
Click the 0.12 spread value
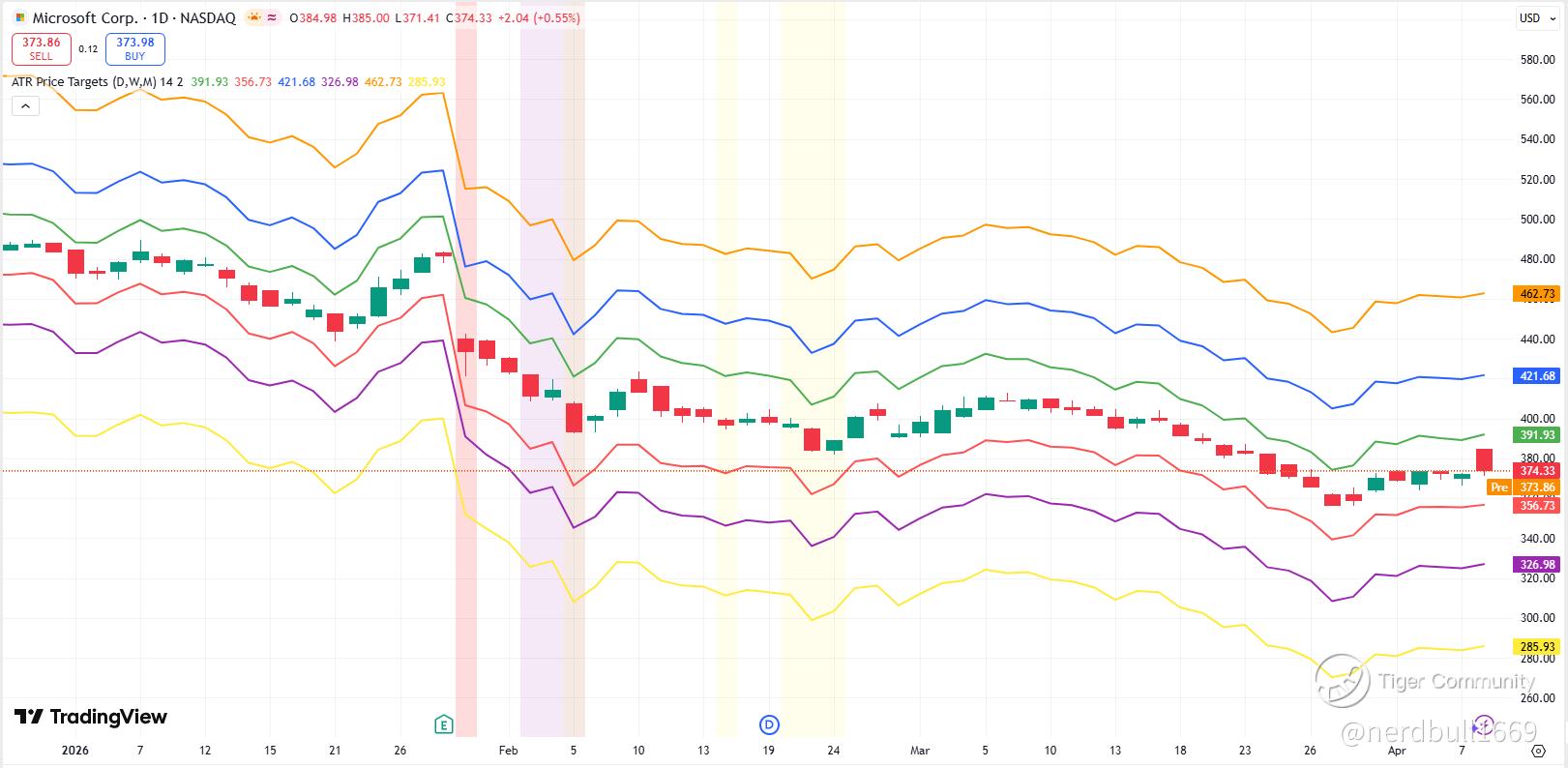(x=88, y=49)
